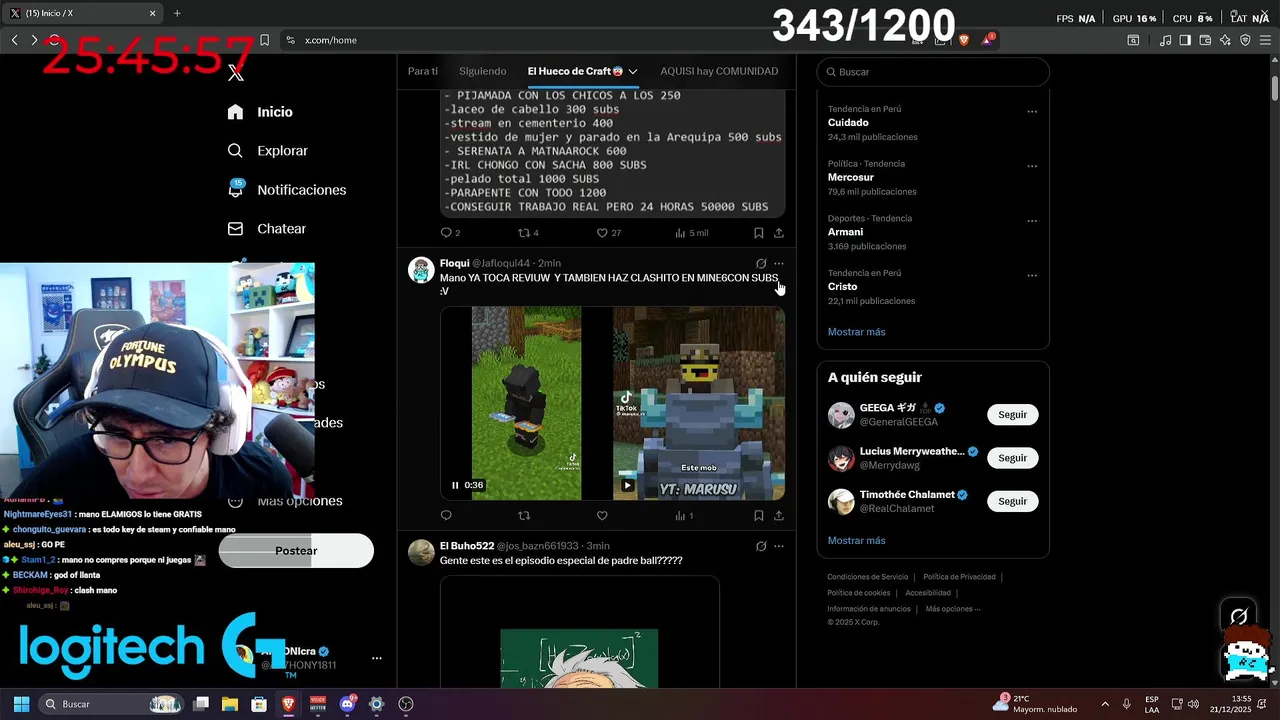1280x720 pixels.
Task: Bookmark Floqui's post
Action: 758,516
